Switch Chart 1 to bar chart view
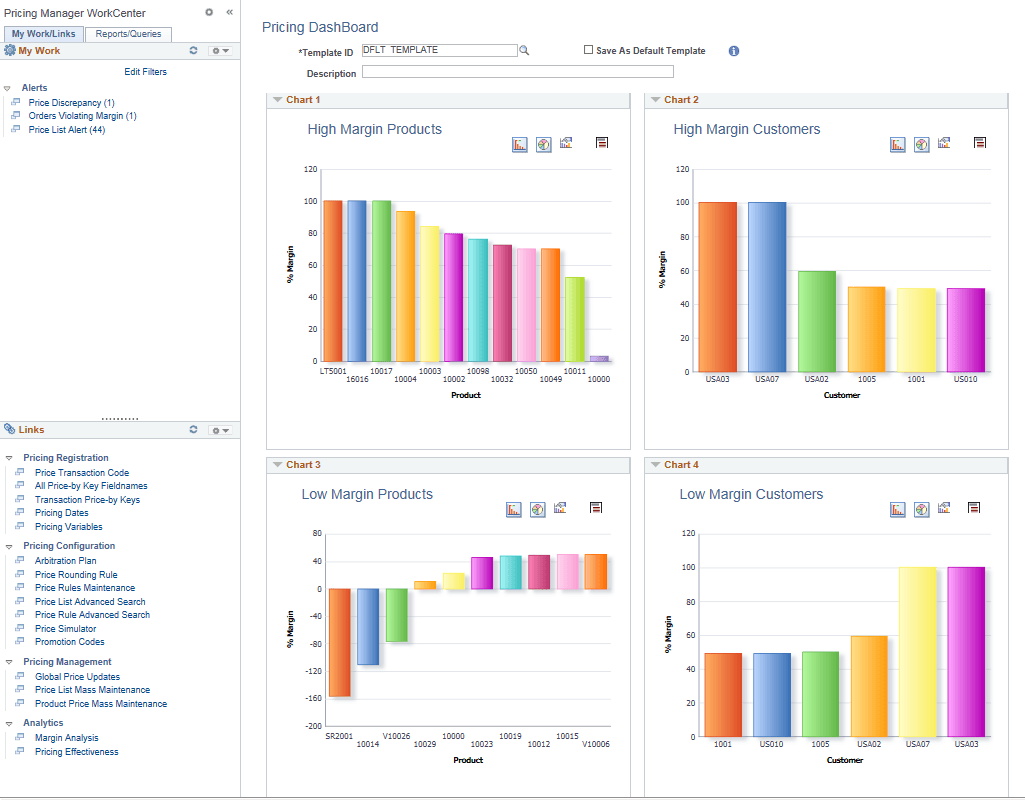Screen dimensions: 1025x800 pyautogui.click(x=519, y=143)
